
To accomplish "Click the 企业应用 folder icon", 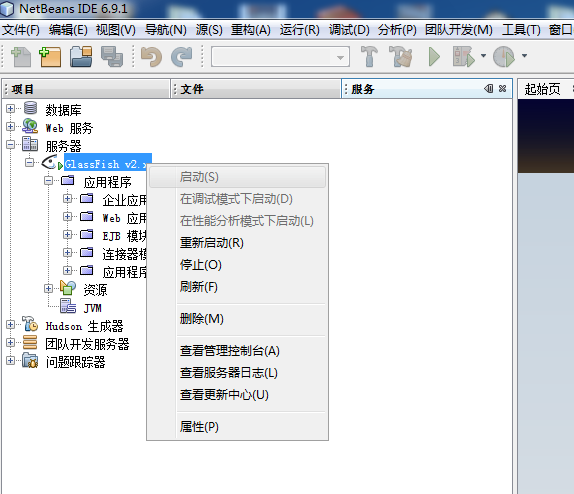I will point(86,198).
